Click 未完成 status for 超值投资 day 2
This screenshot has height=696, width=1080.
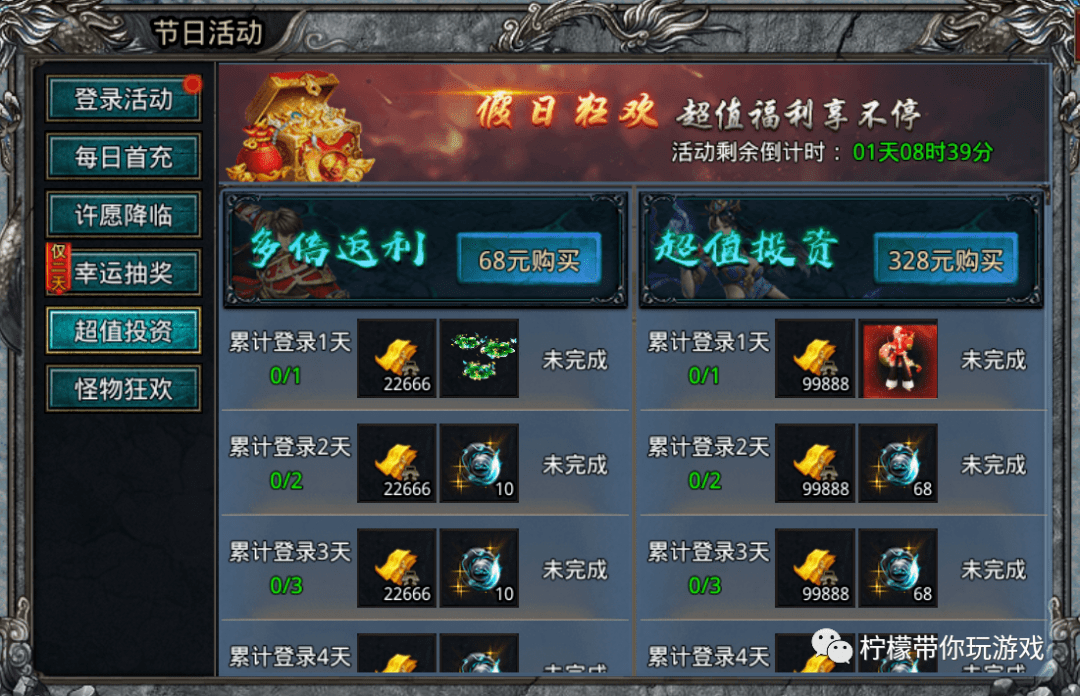click(x=993, y=464)
